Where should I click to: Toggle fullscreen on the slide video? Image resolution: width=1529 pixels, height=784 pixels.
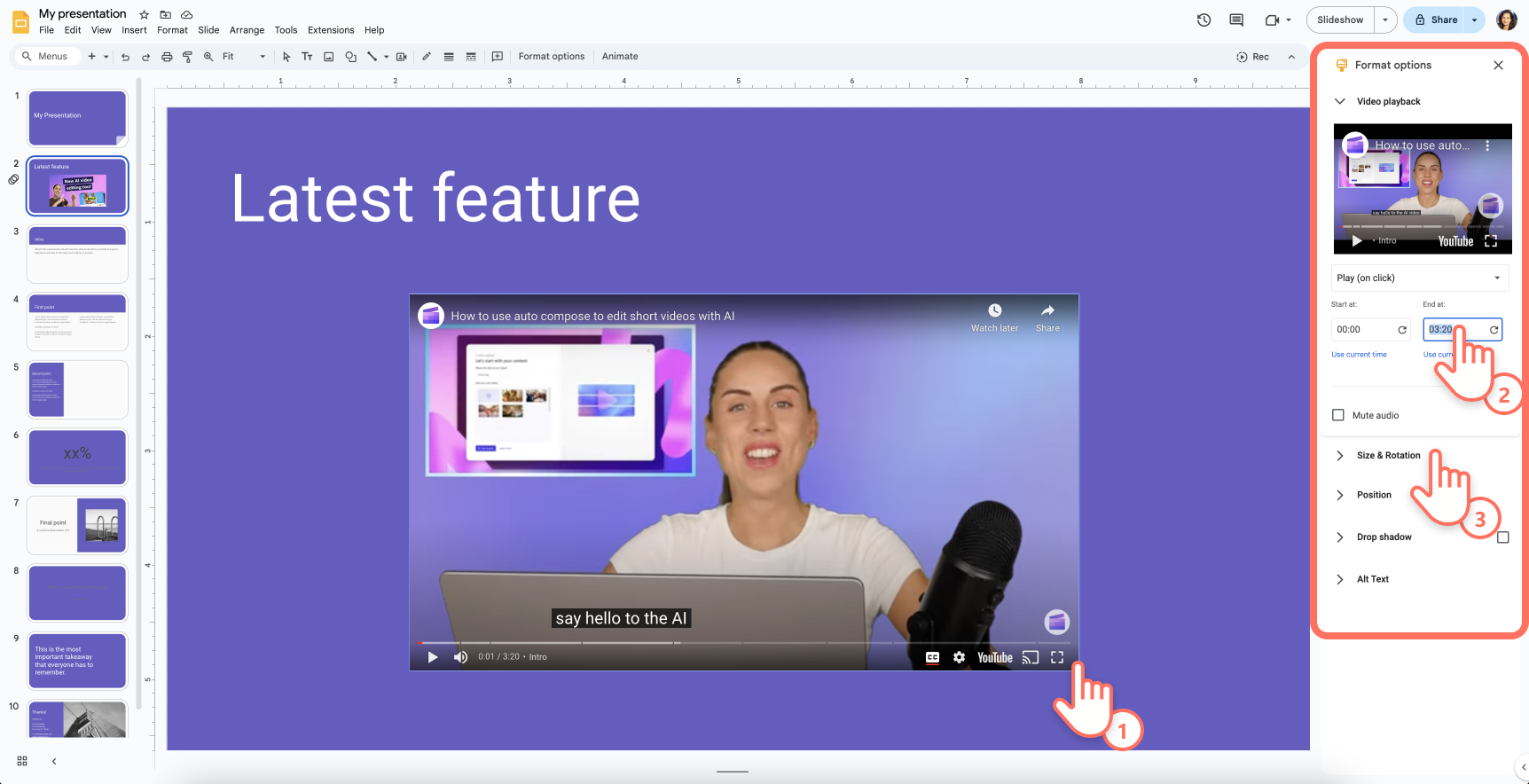[x=1057, y=657]
